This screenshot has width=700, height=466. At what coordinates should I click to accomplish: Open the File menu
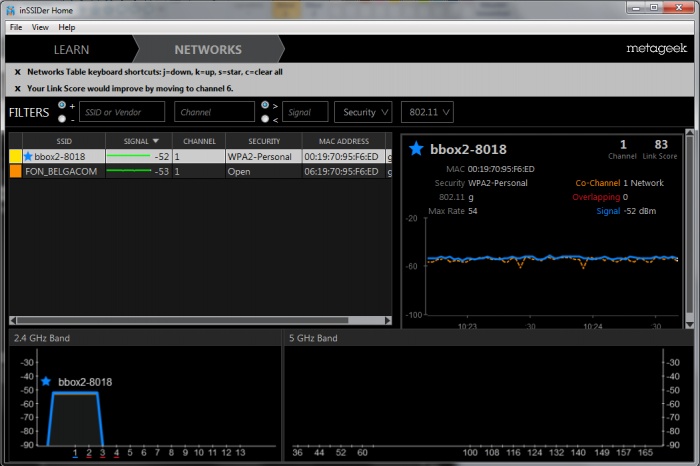pos(16,27)
